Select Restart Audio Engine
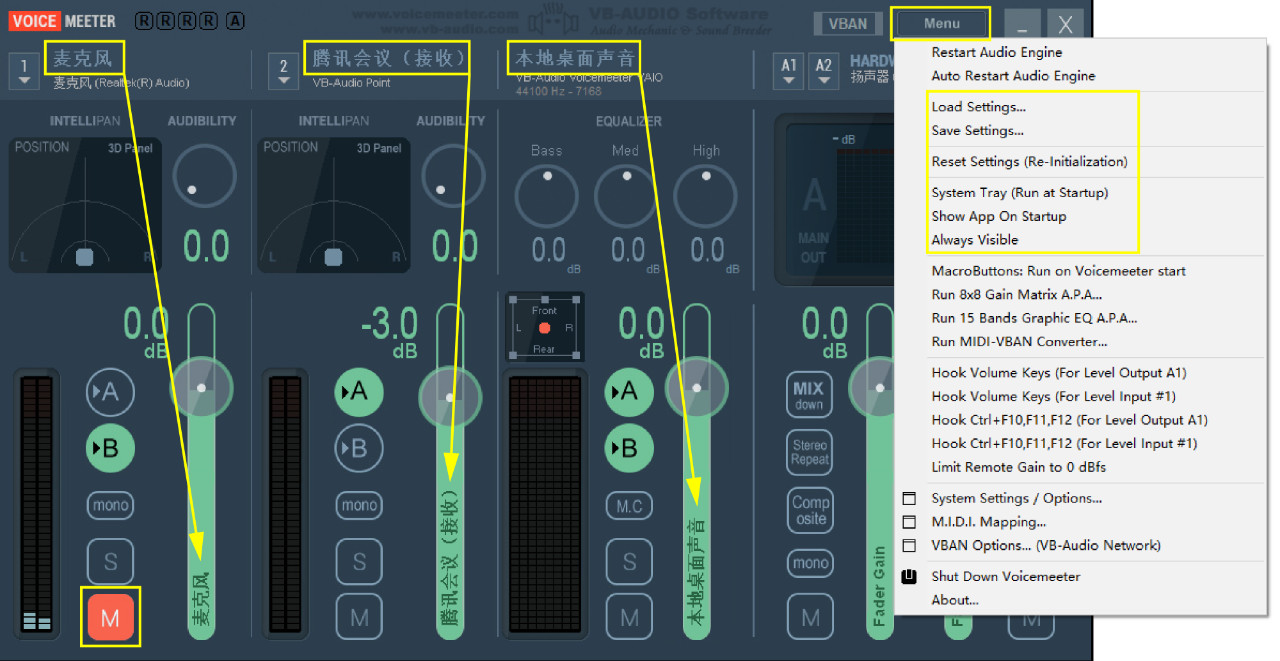The width and height of the screenshot is (1280, 661). pos(997,52)
